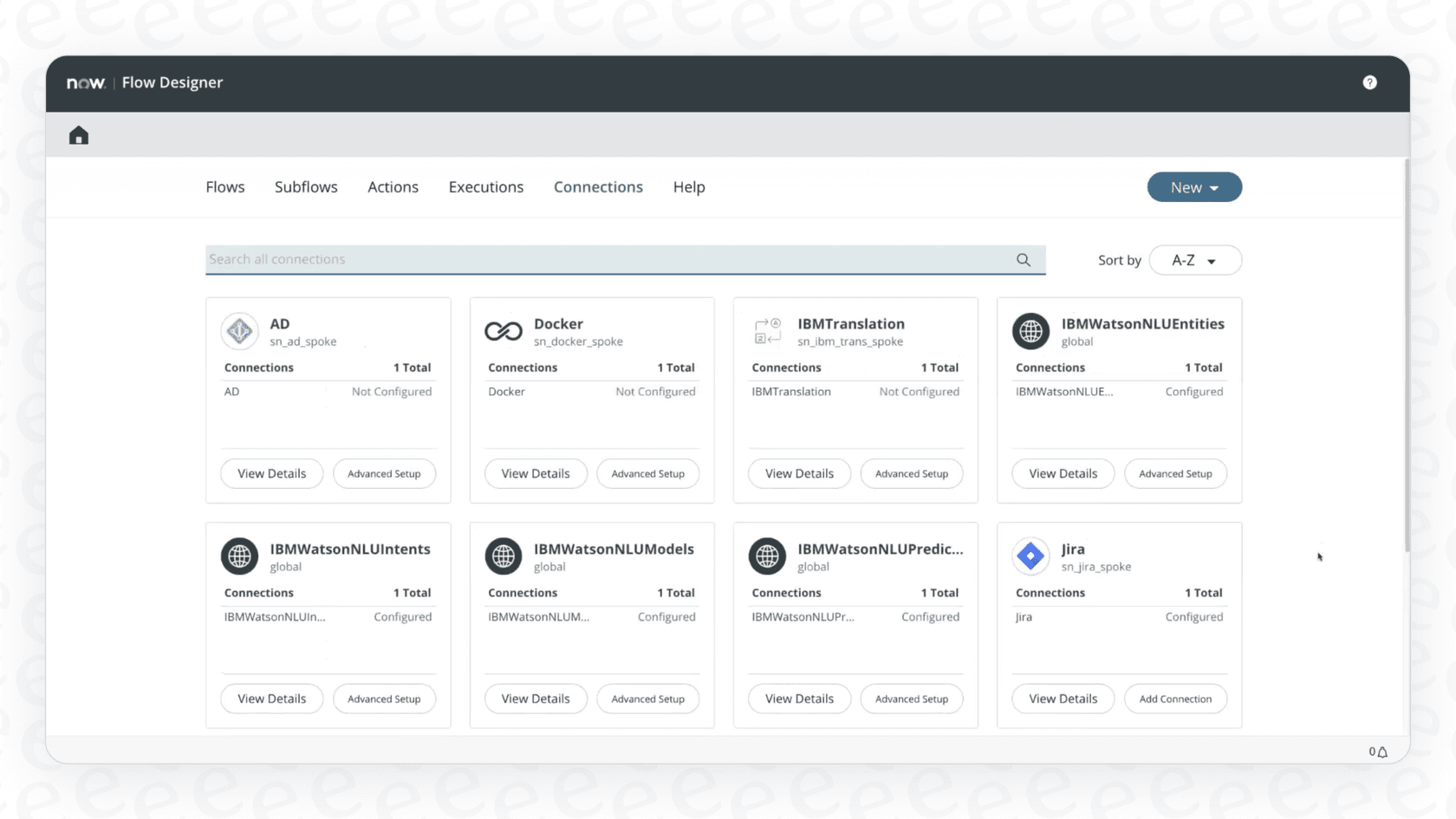Click the IBMWatsonNLUIntents globe icon
This screenshot has width=1456, height=819.
point(239,556)
